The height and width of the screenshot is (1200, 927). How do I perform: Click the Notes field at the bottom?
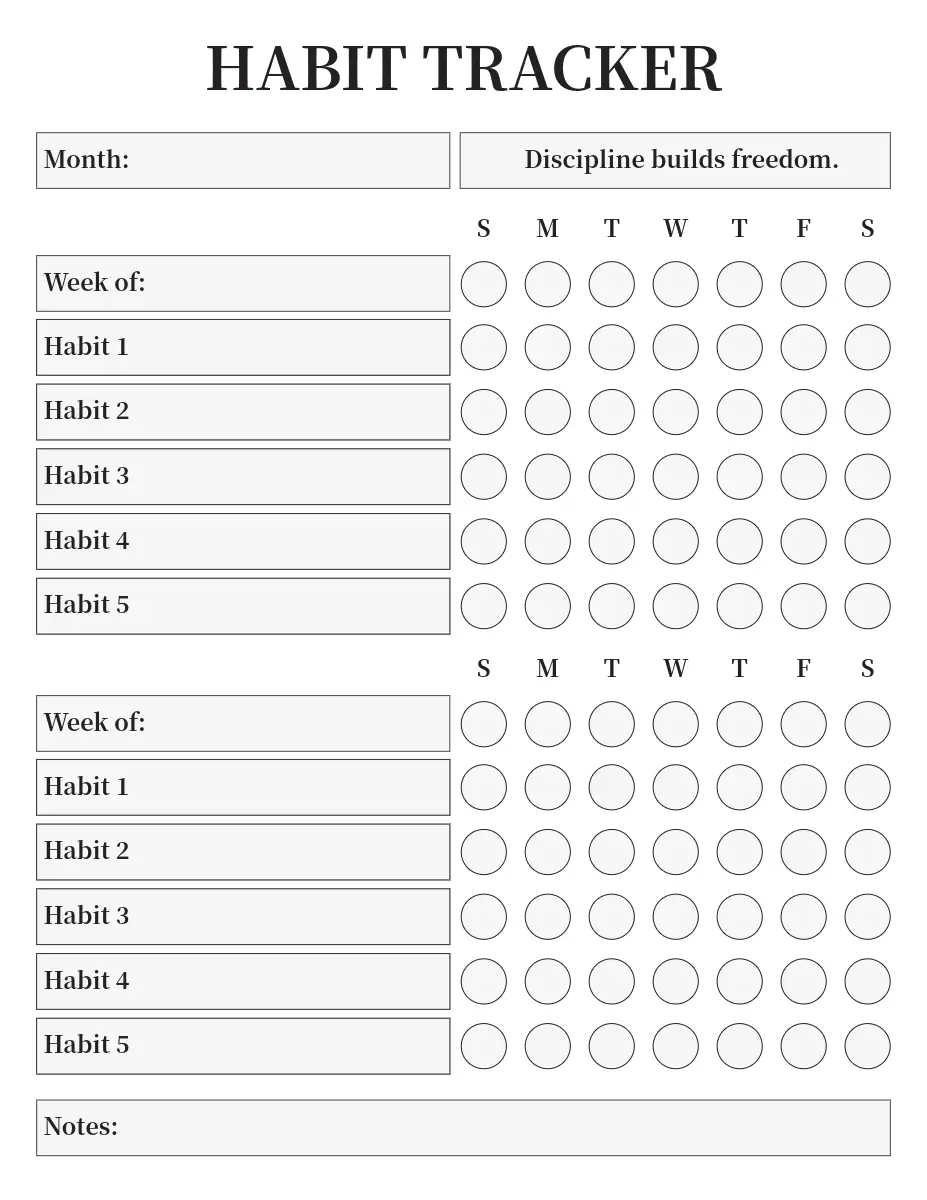463,1127
